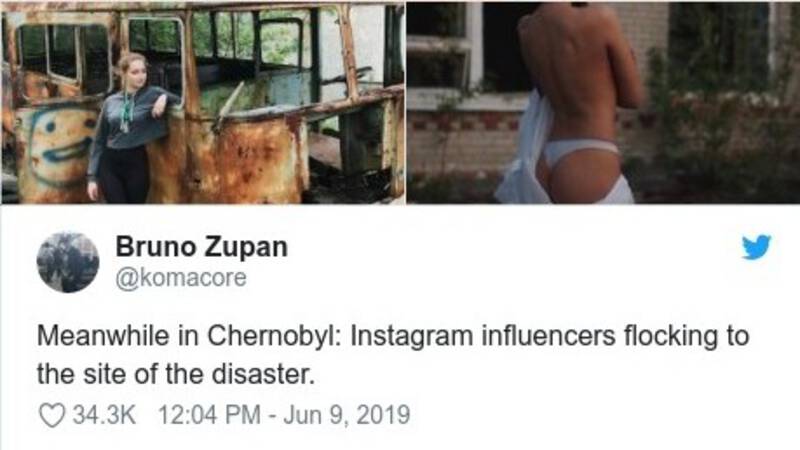The image size is (800, 450).
Task: Click 'the site of the disaster' line
Action: tap(175, 375)
